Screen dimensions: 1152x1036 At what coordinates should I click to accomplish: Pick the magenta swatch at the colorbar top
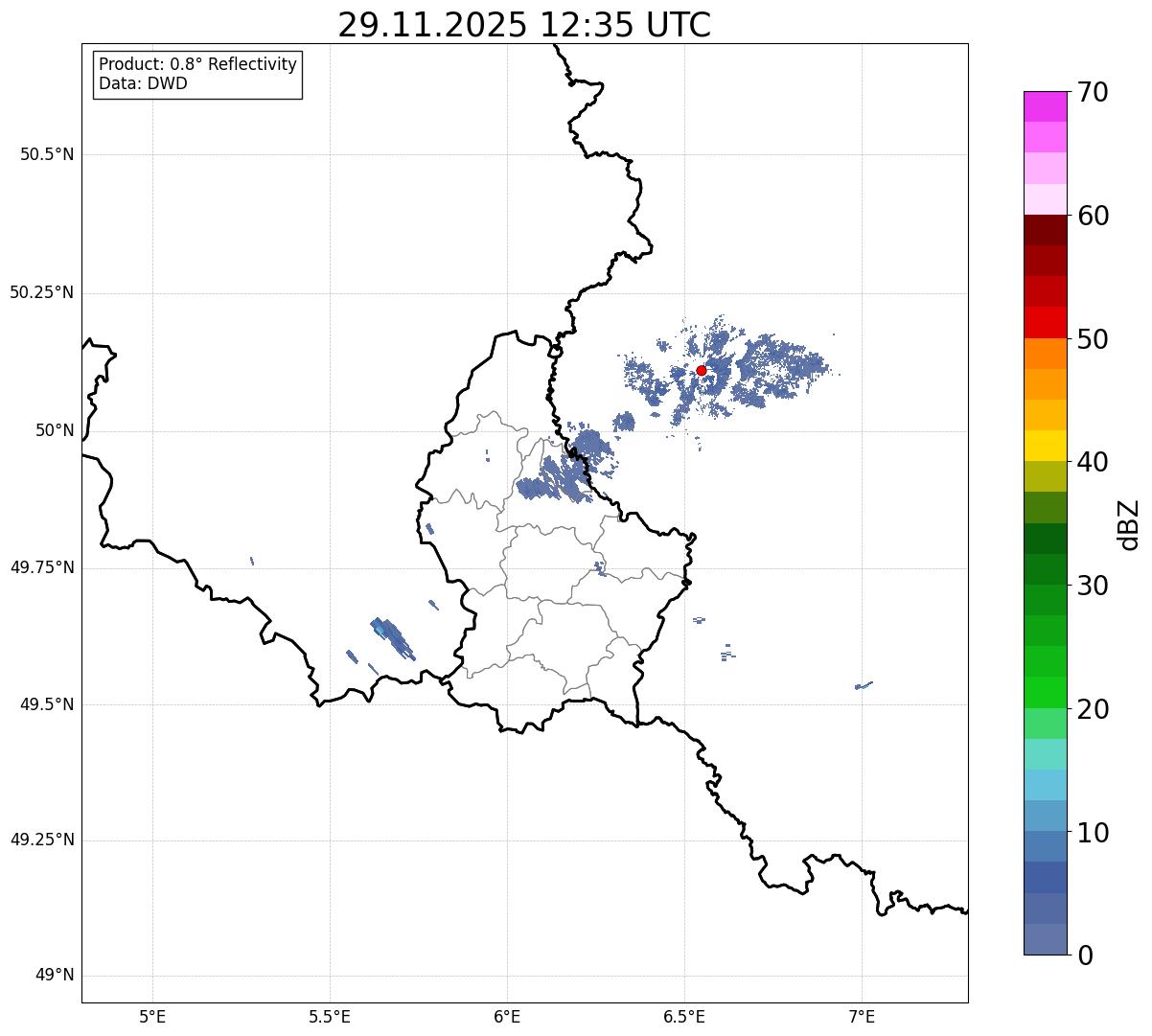1045,106
